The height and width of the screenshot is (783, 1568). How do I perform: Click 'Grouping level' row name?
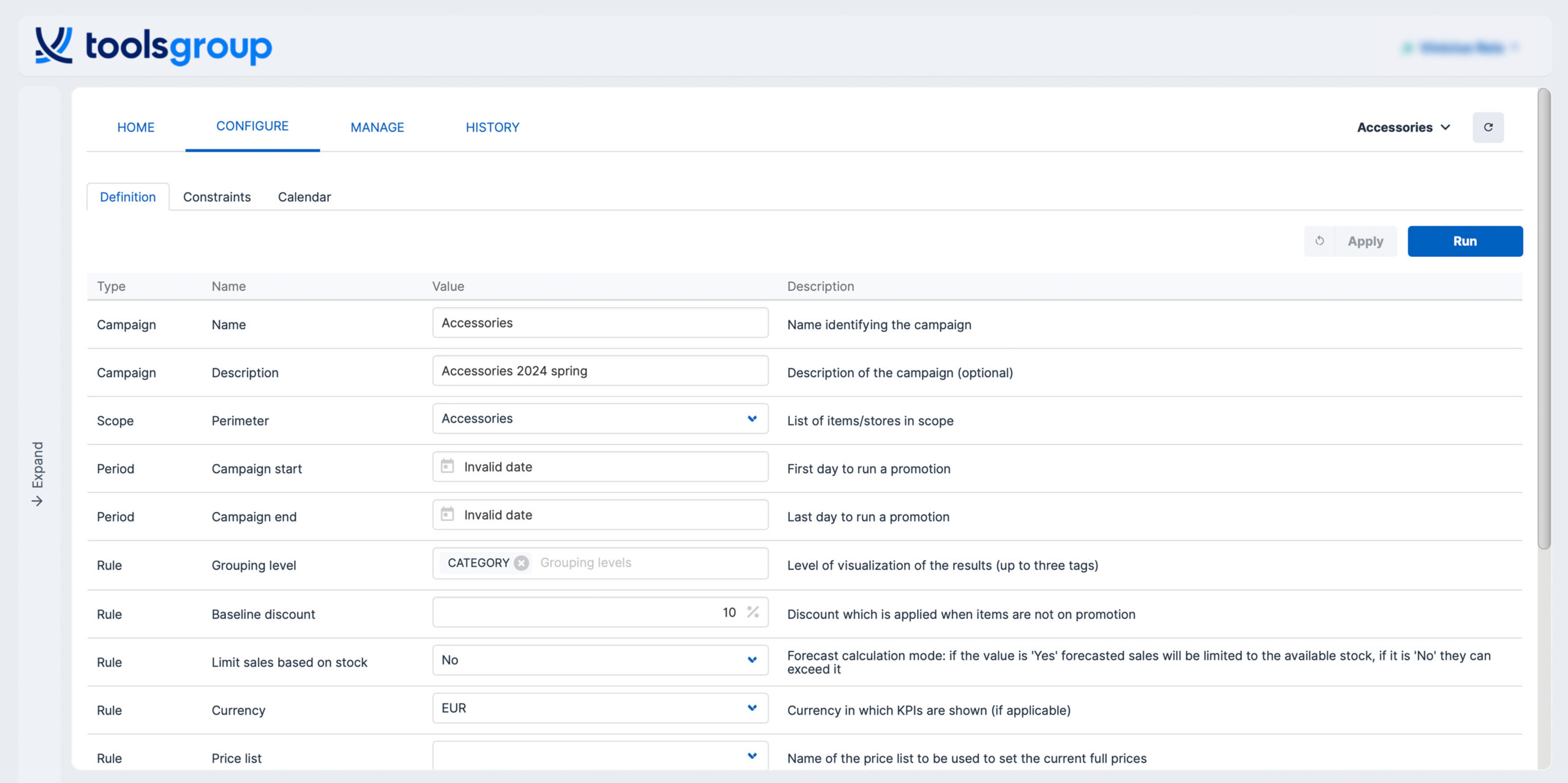tap(254, 565)
